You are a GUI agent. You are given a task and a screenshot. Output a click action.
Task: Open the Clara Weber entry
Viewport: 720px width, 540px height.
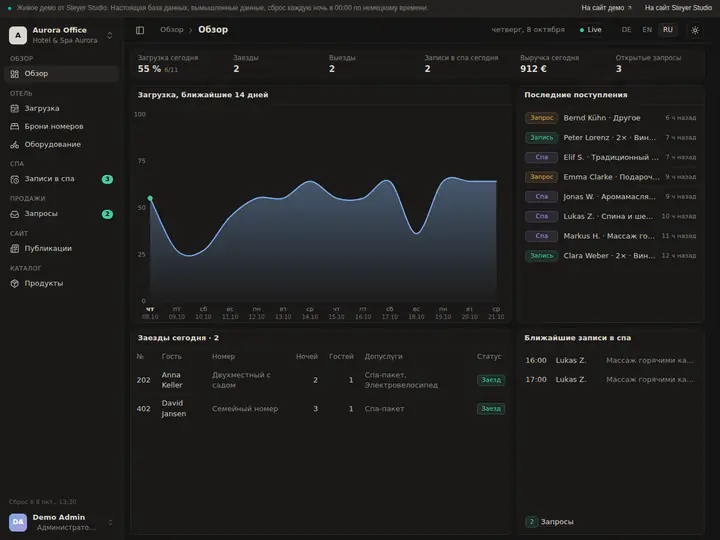pos(611,256)
